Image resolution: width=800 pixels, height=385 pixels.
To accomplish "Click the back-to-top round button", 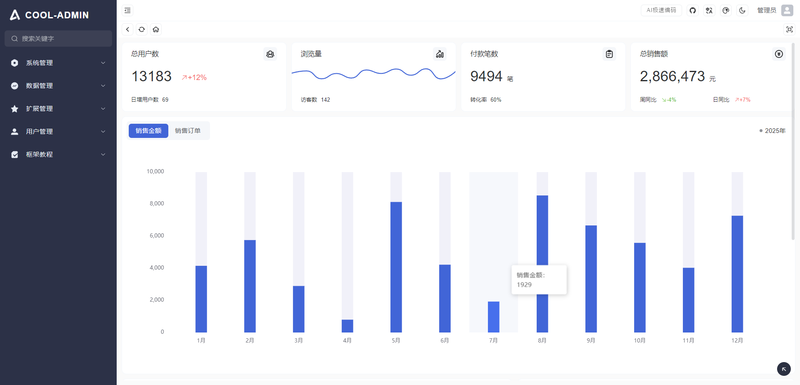I will click(784, 369).
